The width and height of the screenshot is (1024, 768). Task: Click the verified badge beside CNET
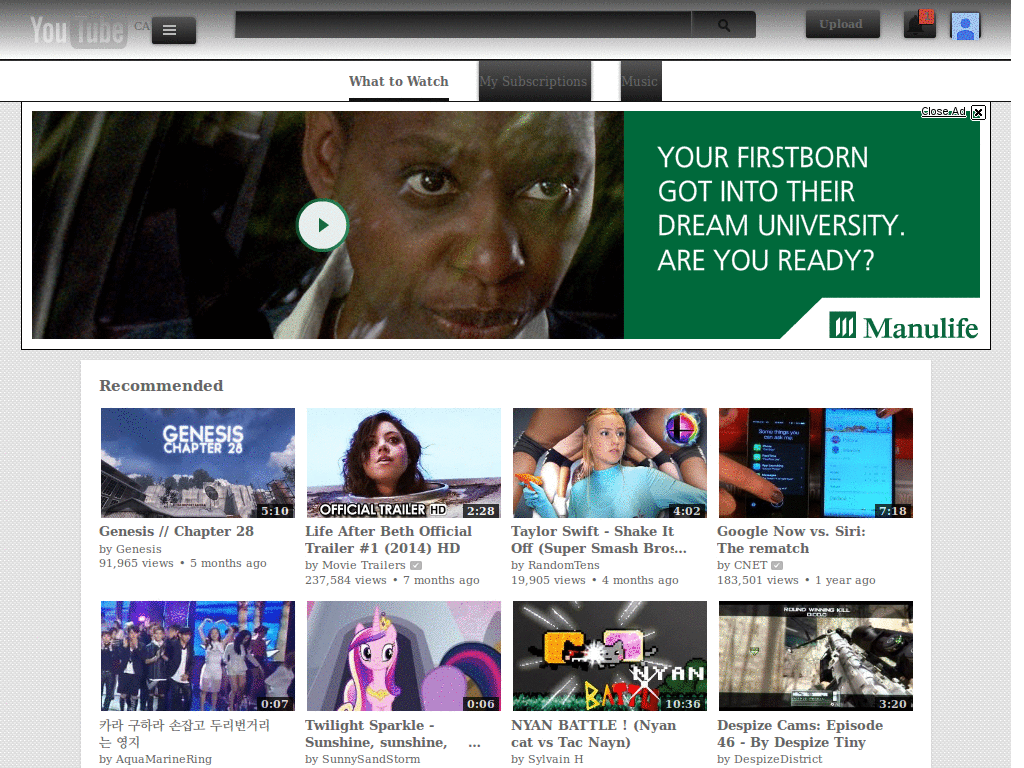776,566
